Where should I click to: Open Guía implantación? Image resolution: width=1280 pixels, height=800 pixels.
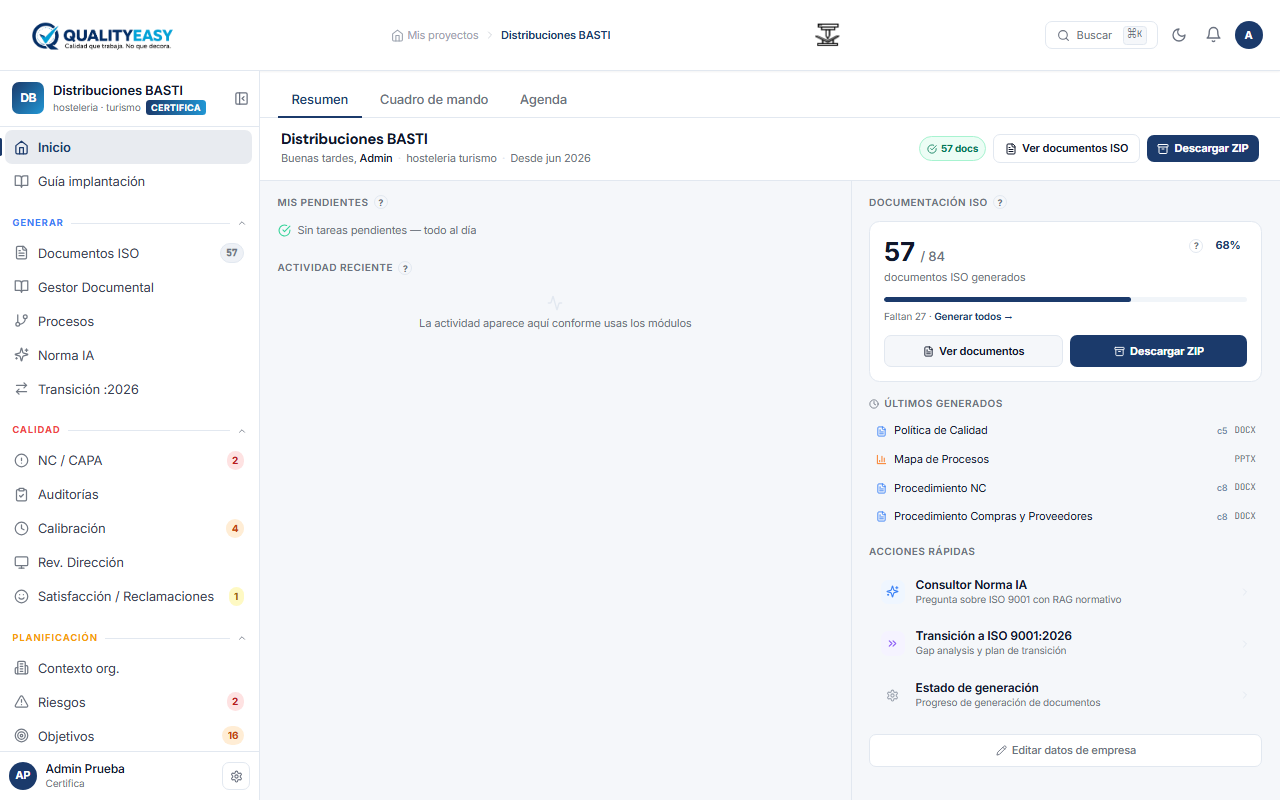coord(128,181)
